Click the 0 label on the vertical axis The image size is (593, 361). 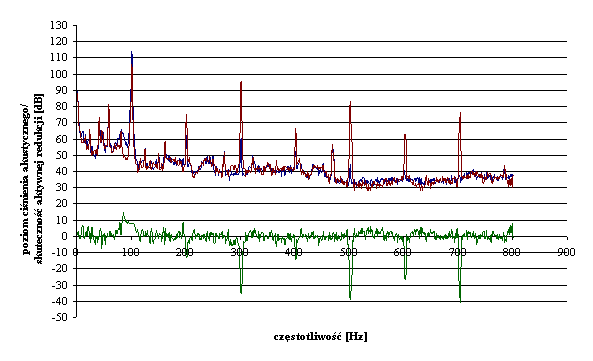point(64,236)
